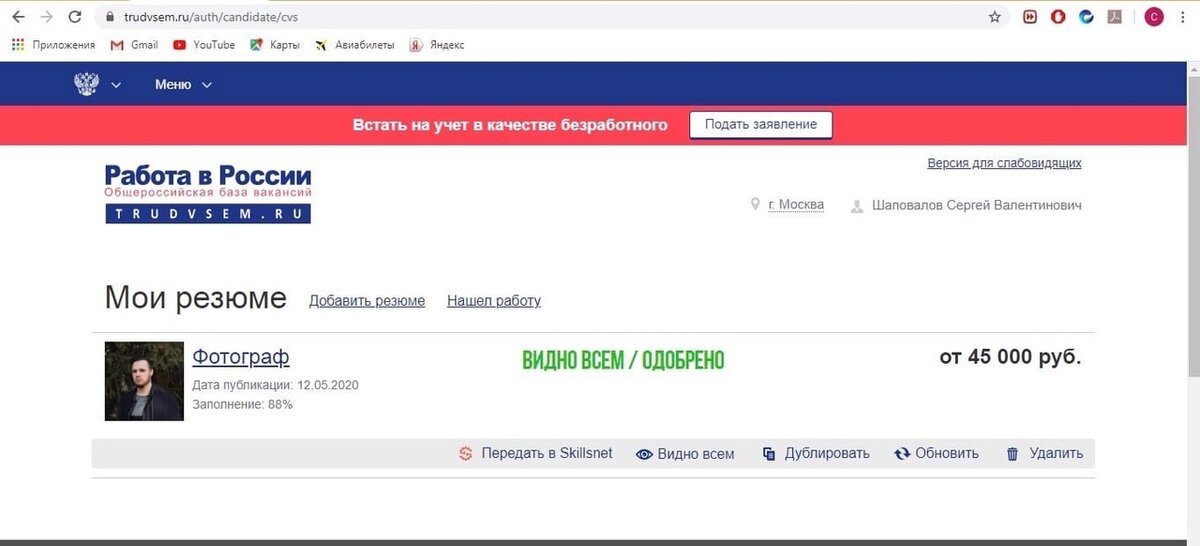The height and width of the screenshot is (546, 1200).
Task: Click Удалить to delete the resume
Action: [x=1056, y=453]
